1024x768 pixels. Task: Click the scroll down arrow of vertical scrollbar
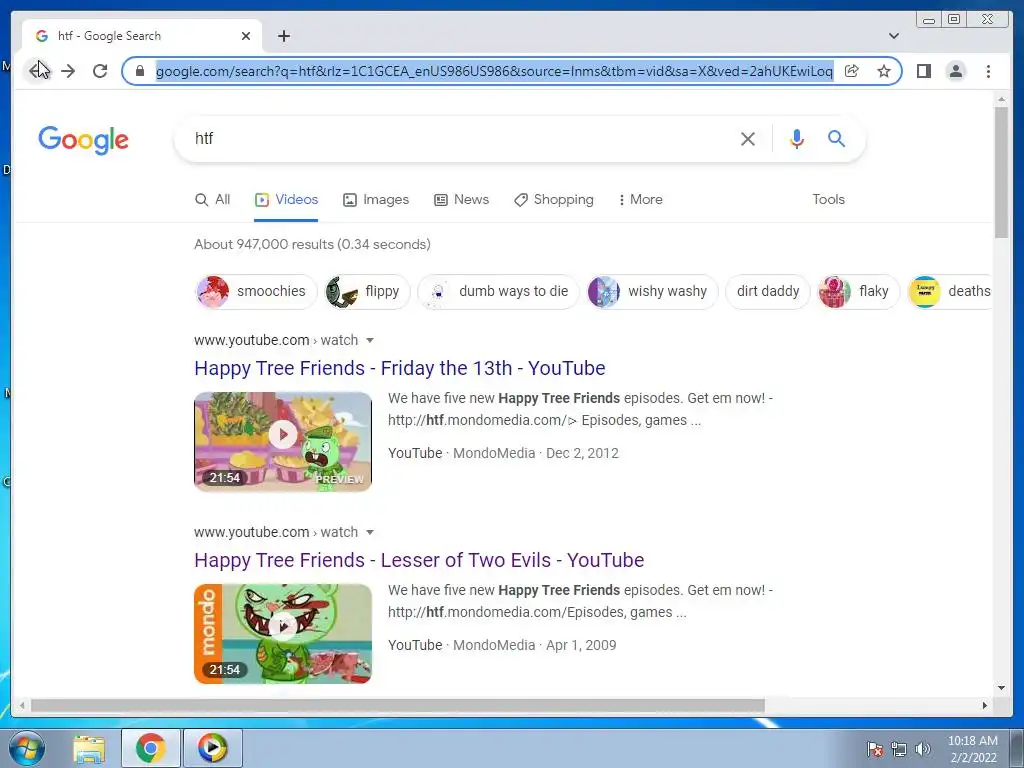pyautogui.click(x=1001, y=687)
